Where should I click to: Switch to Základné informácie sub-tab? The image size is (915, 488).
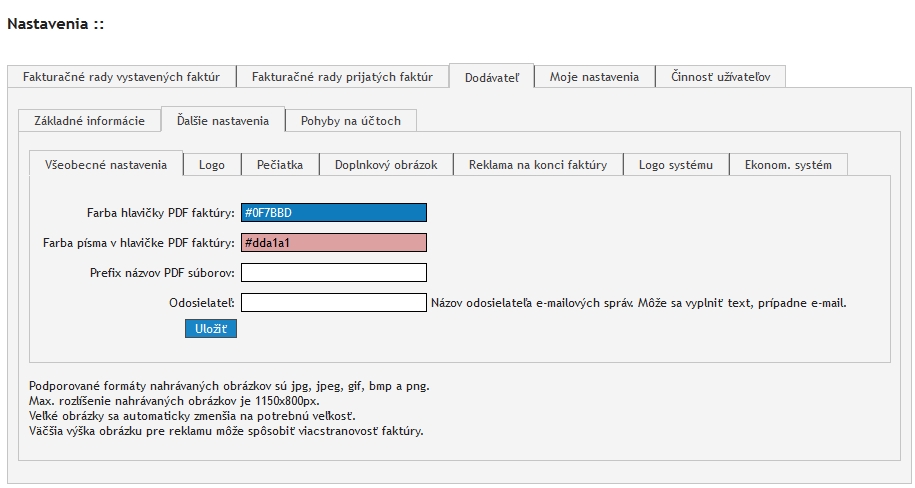pyautogui.click(x=89, y=121)
